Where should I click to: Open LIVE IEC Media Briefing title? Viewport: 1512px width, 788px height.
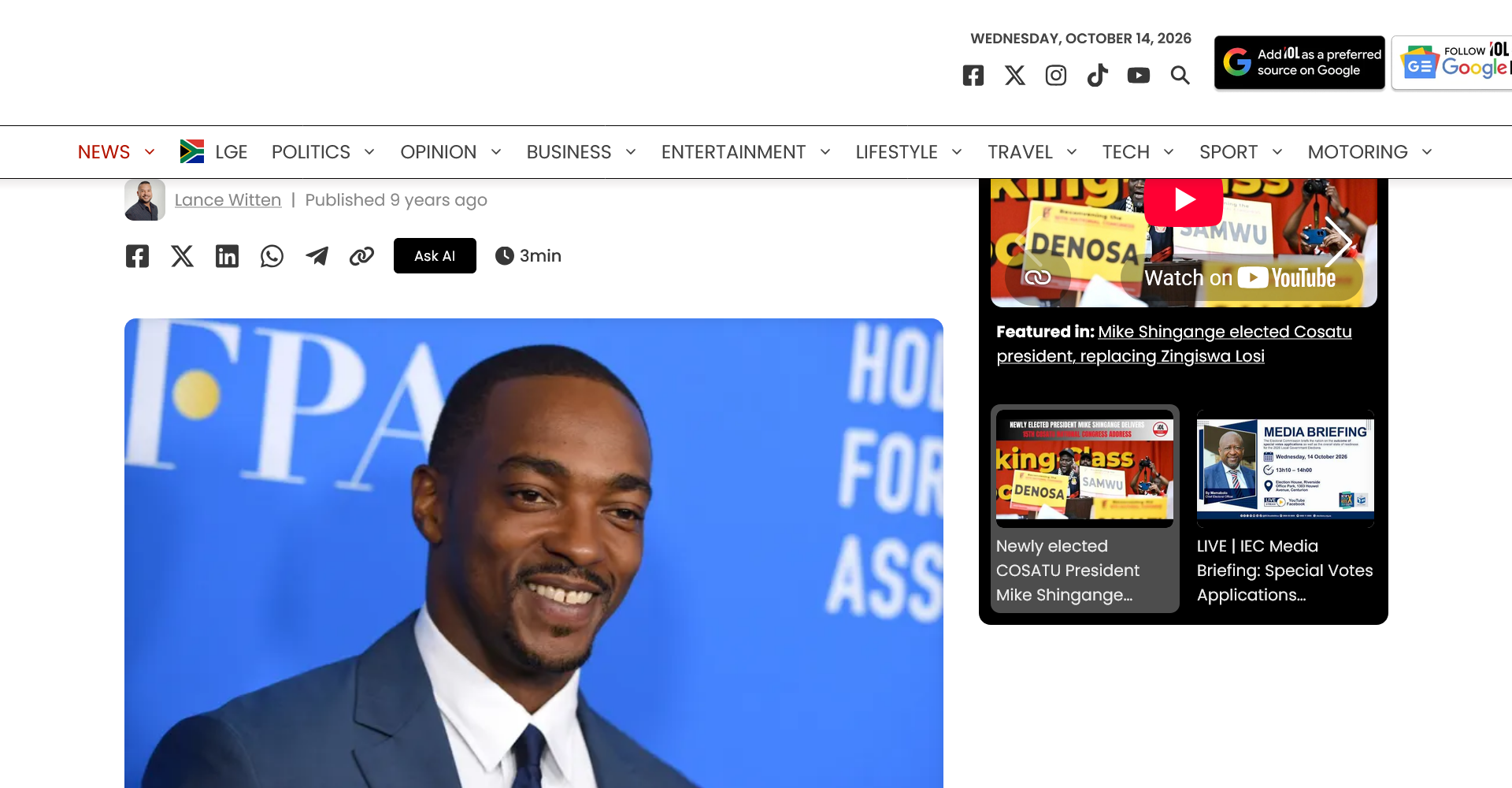(1284, 571)
